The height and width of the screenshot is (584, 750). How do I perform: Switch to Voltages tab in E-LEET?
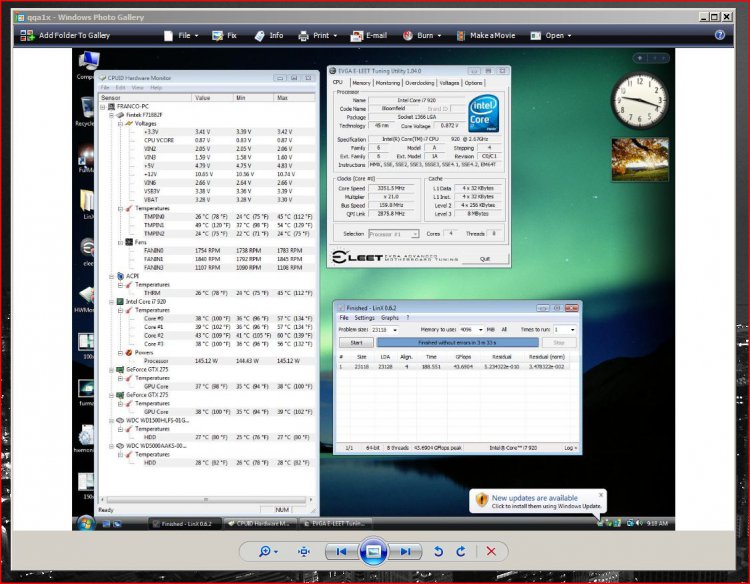(x=449, y=83)
